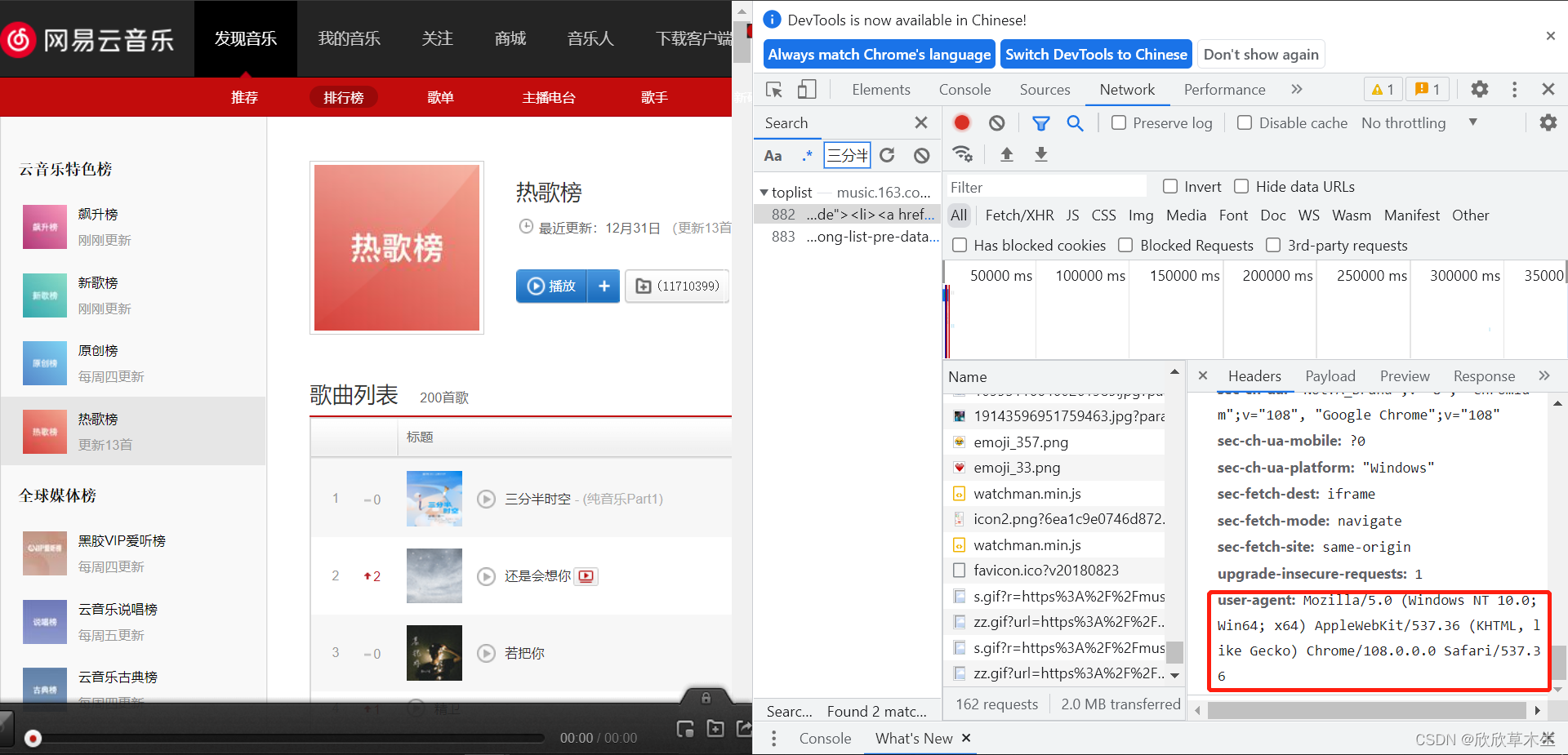Click the Export HAR download icon

point(1041,154)
